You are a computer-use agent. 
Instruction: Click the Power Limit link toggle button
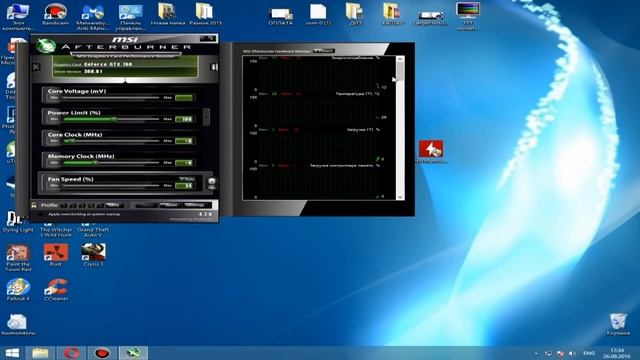[206, 117]
